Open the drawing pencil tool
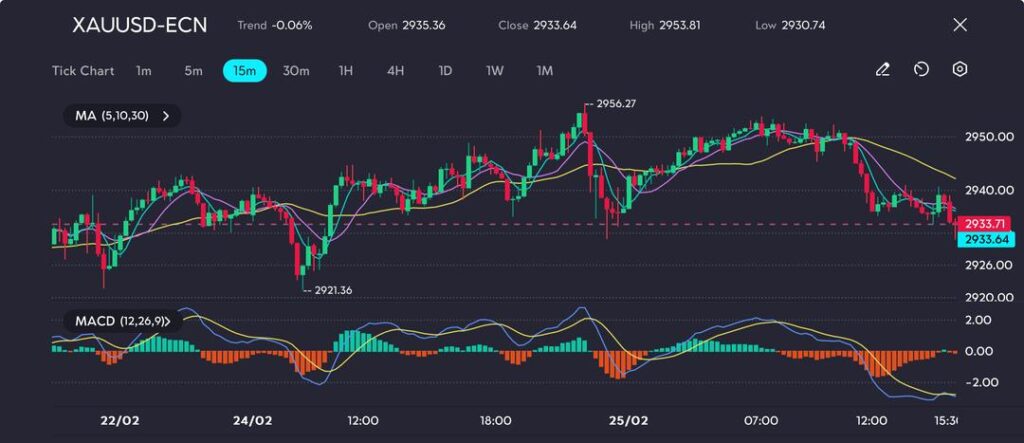 pyautogui.click(x=882, y=70)
